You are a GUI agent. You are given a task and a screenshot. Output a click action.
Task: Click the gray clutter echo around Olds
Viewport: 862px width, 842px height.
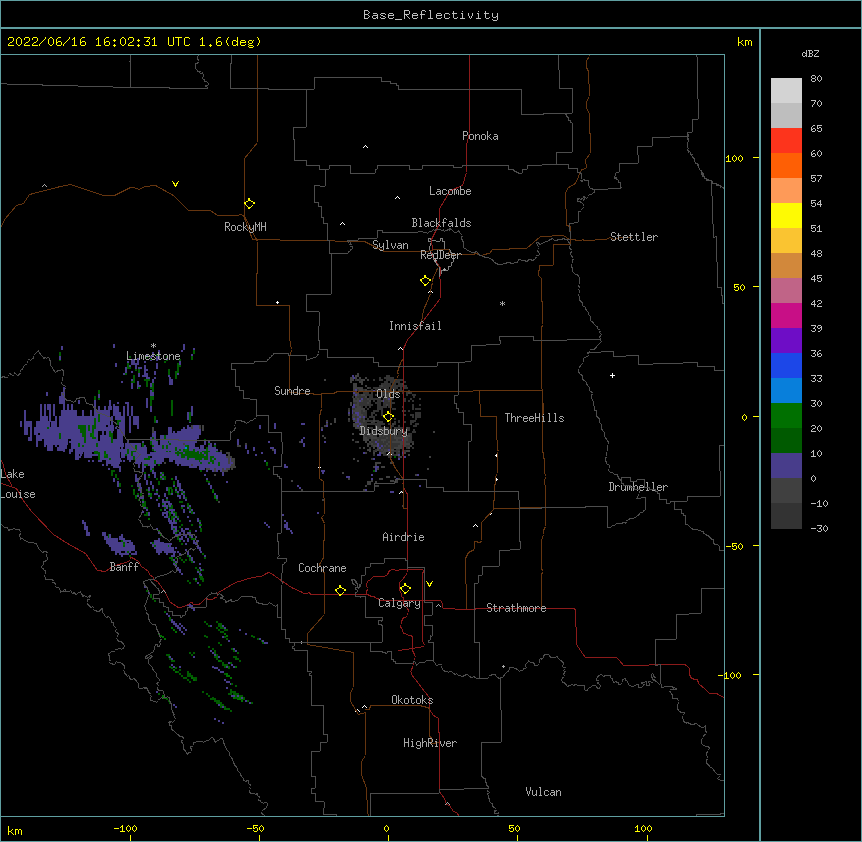coord(385,415)
